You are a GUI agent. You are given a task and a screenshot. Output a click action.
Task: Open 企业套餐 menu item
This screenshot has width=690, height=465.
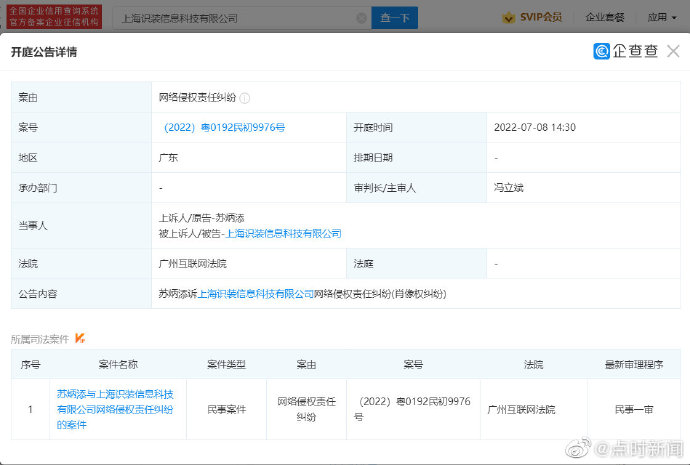(x=605, y=17)
